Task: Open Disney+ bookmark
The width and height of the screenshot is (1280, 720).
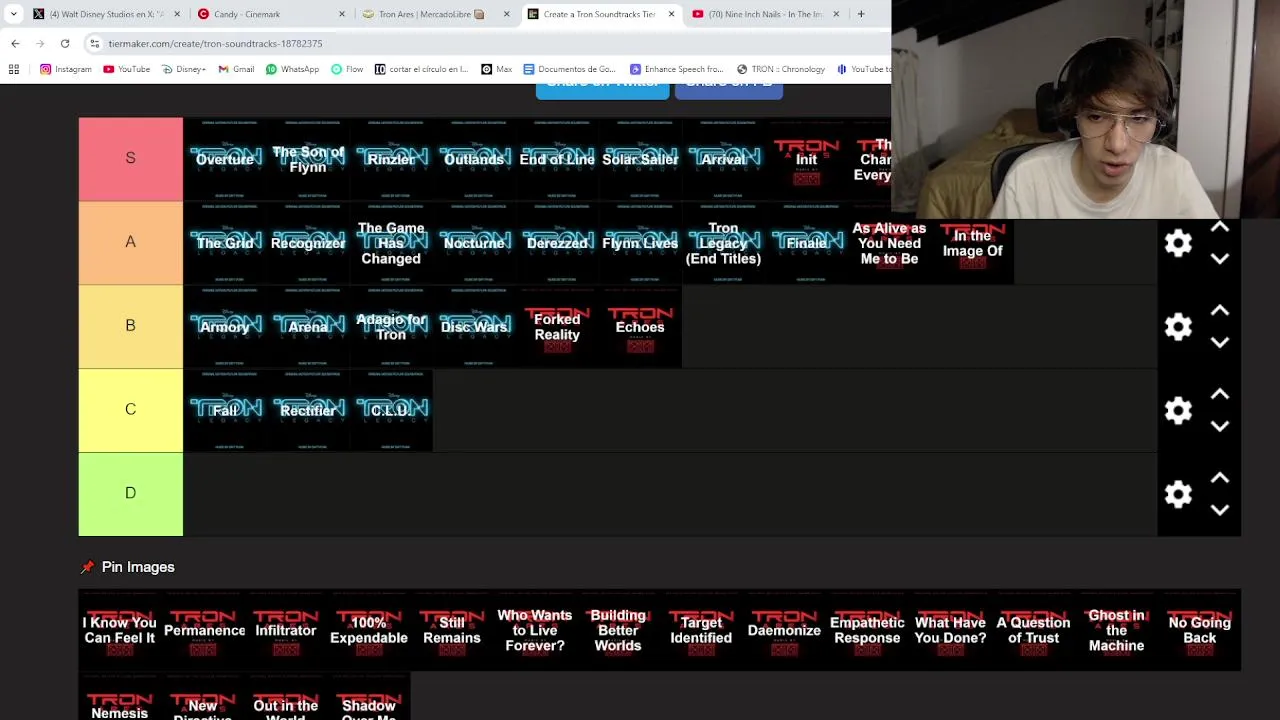Action: click(x=184, y=69)
